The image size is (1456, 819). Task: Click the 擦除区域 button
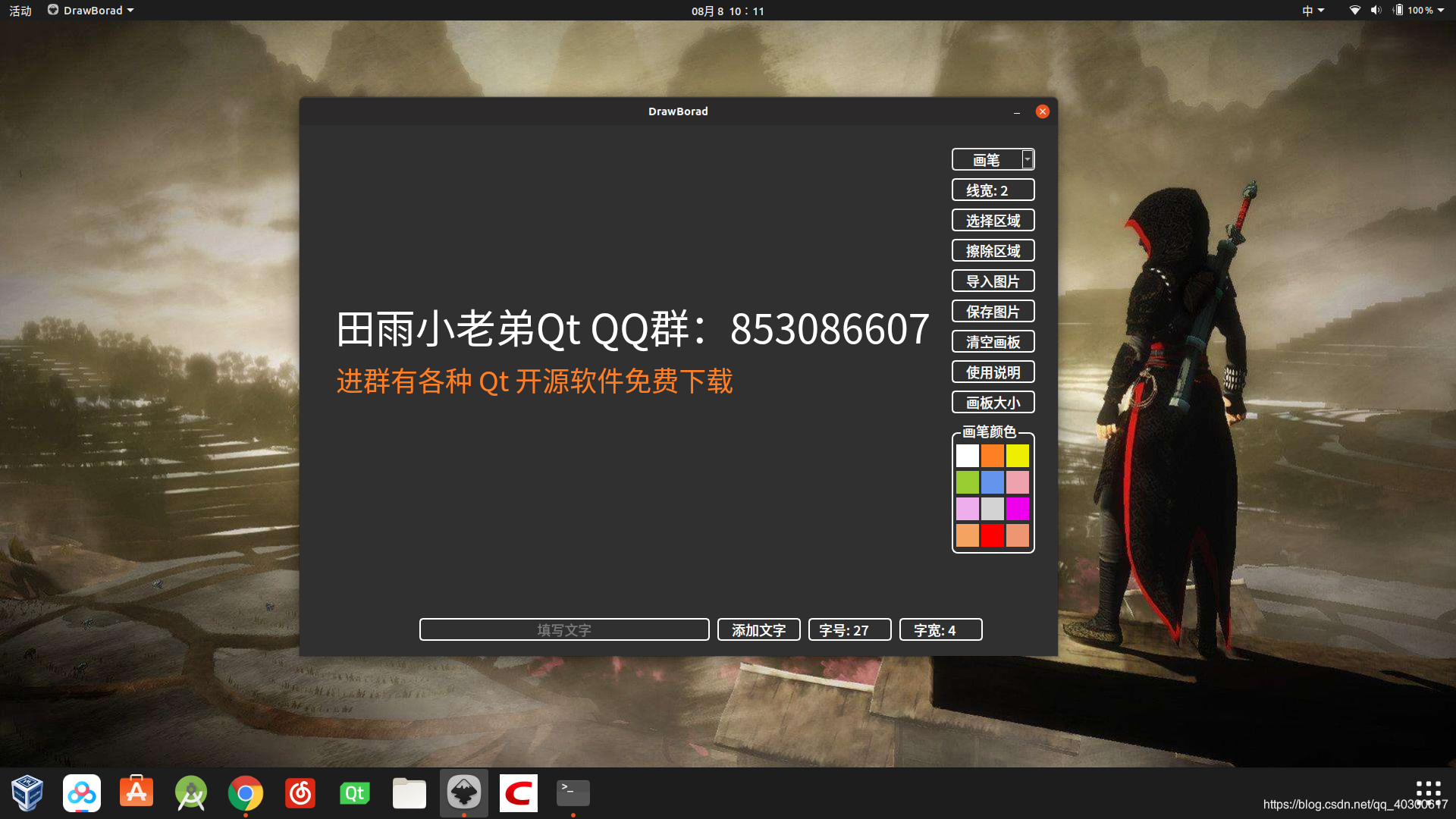[993, 250]
